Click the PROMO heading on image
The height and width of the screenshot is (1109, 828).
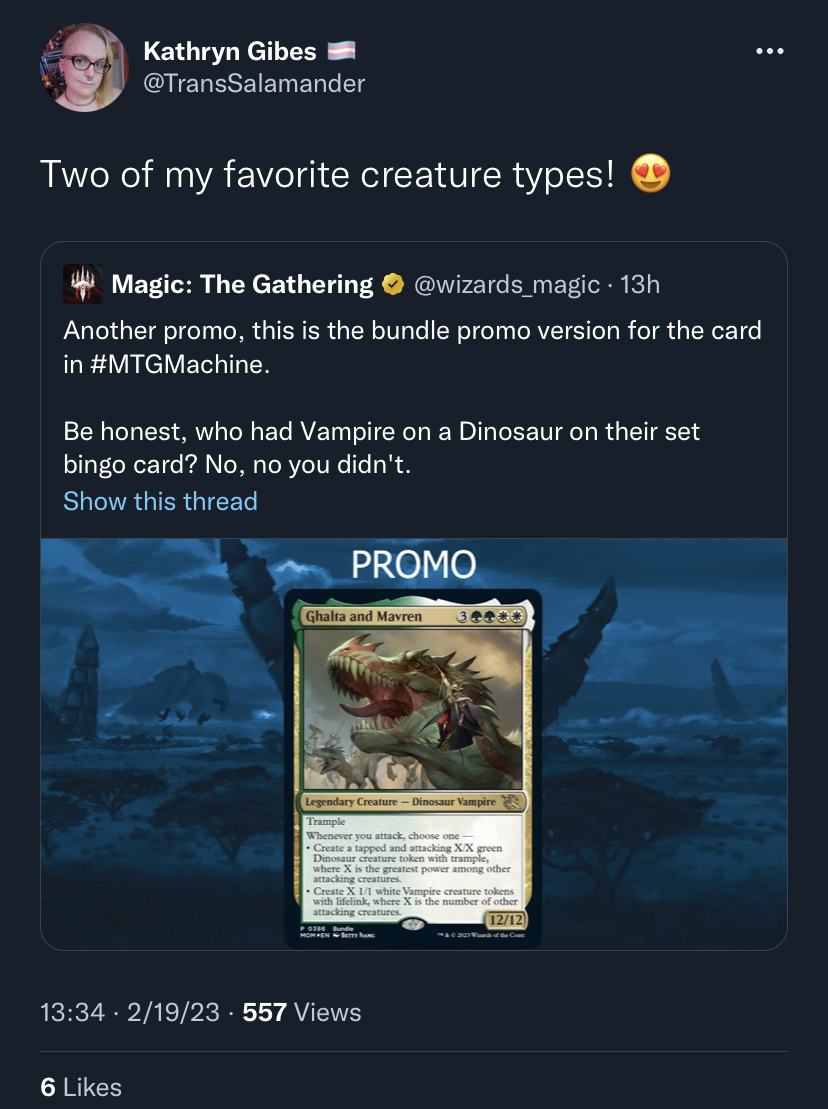[414, 564]
